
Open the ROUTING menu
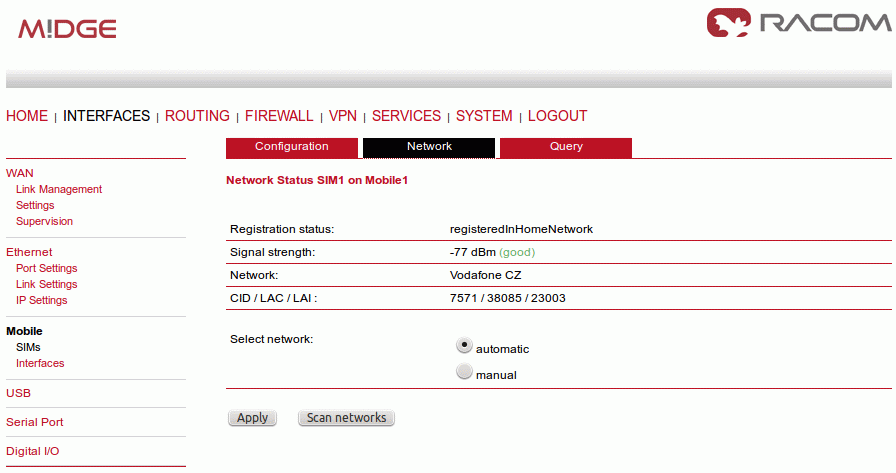coord(197,116)
